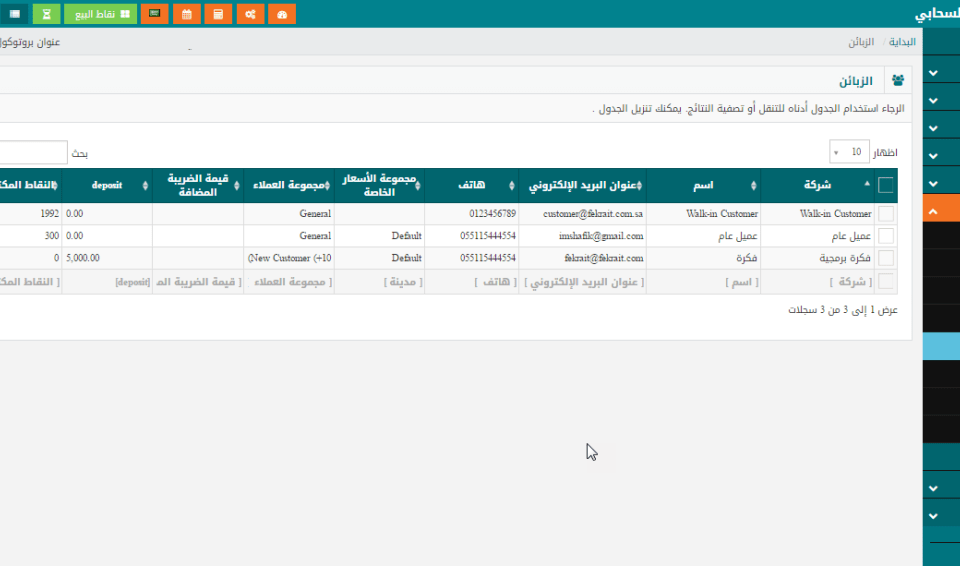The width and height of the screenshot is (960, 566).
Task: Click the settings gears icon button
Action: [x=251, y=14]
